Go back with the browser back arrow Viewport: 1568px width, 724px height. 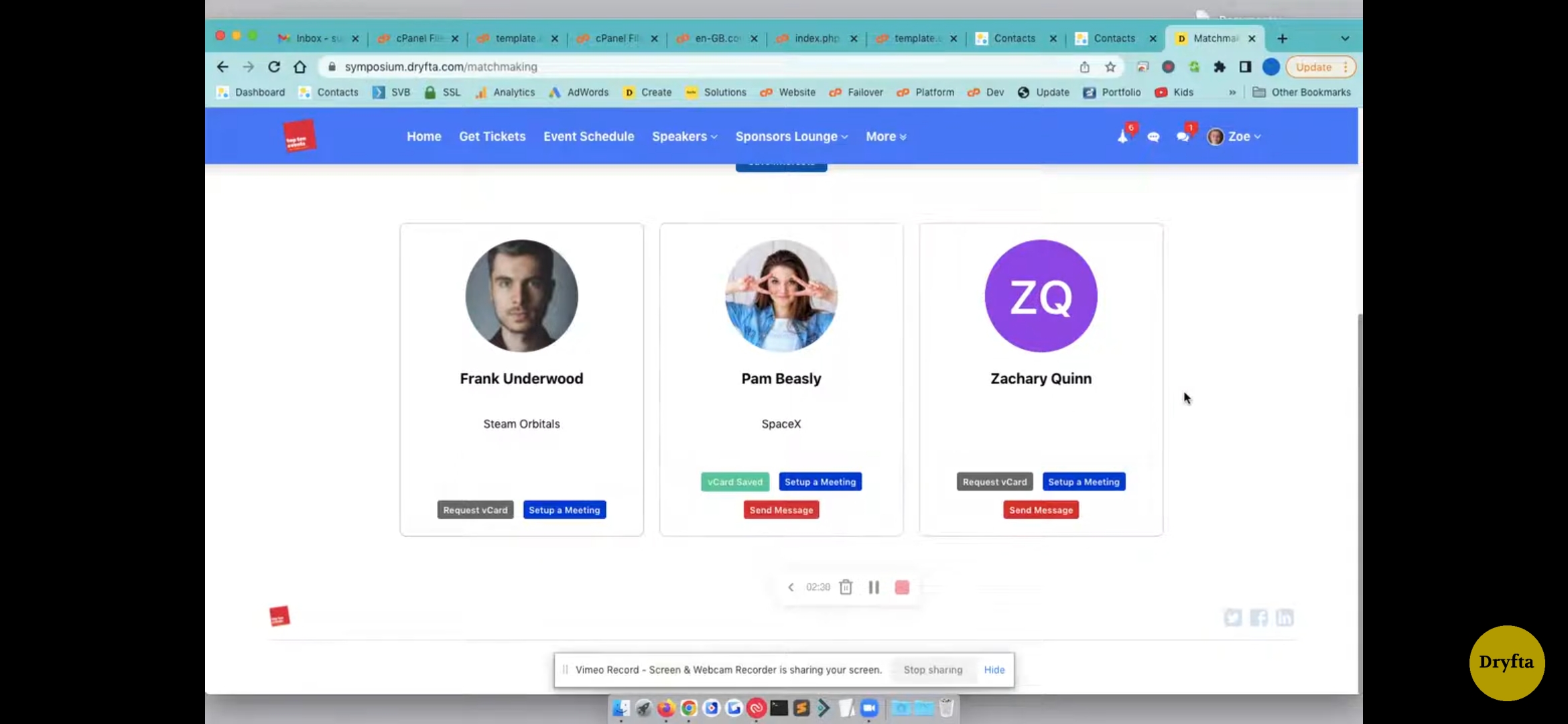click(x=222, y=66)
